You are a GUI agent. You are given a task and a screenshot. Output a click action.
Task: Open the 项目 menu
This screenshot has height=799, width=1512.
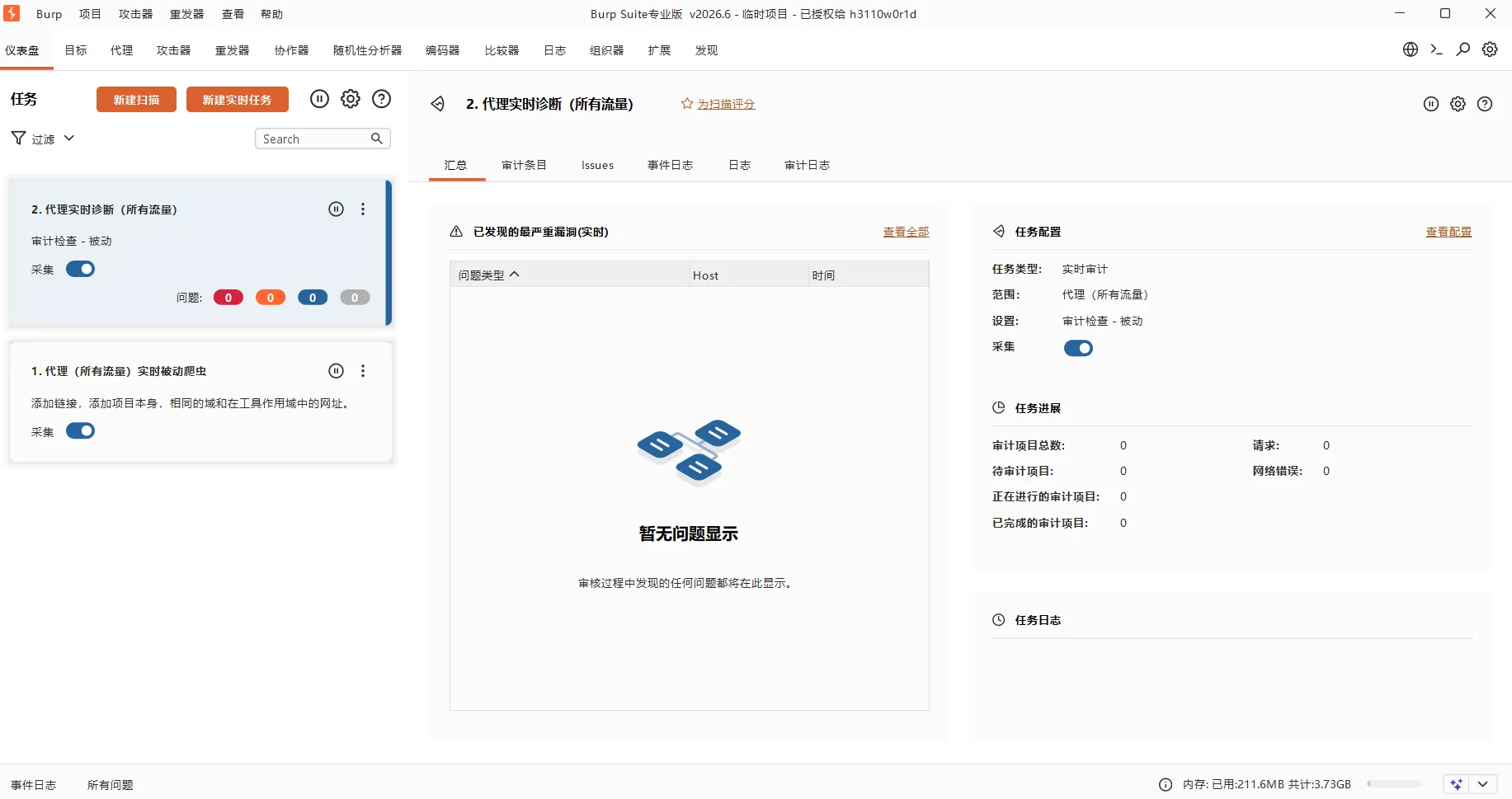[90, 14]
